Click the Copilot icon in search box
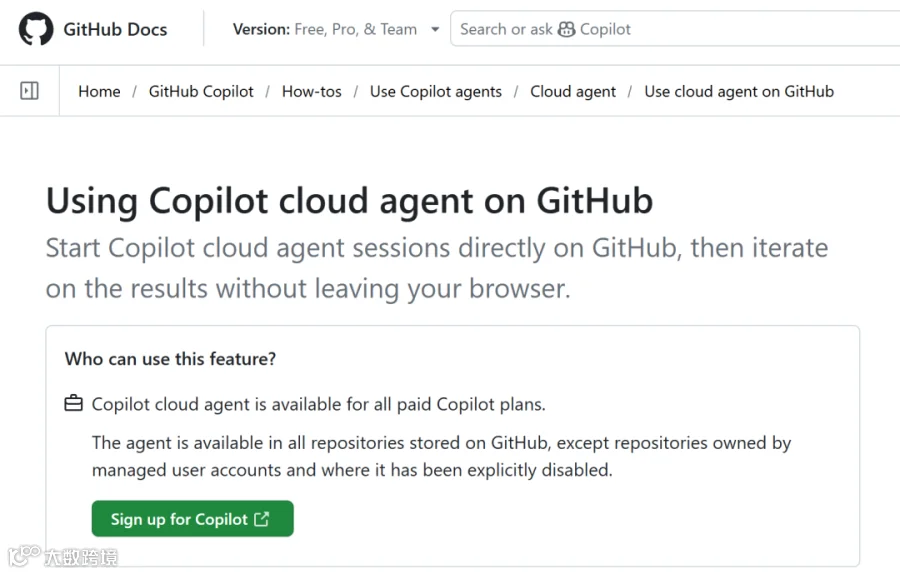Screen dimensions: 900x574 tap(567, 29)
